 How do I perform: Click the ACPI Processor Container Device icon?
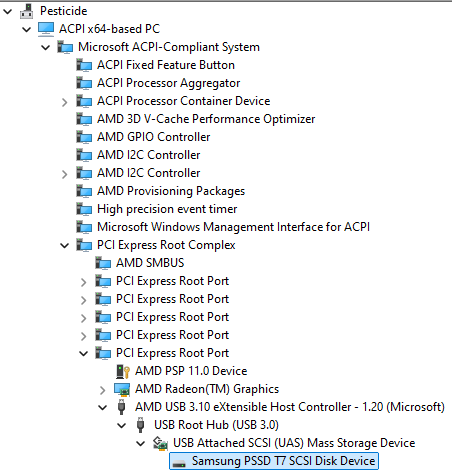pyautogui.click(x=84, y=101)
